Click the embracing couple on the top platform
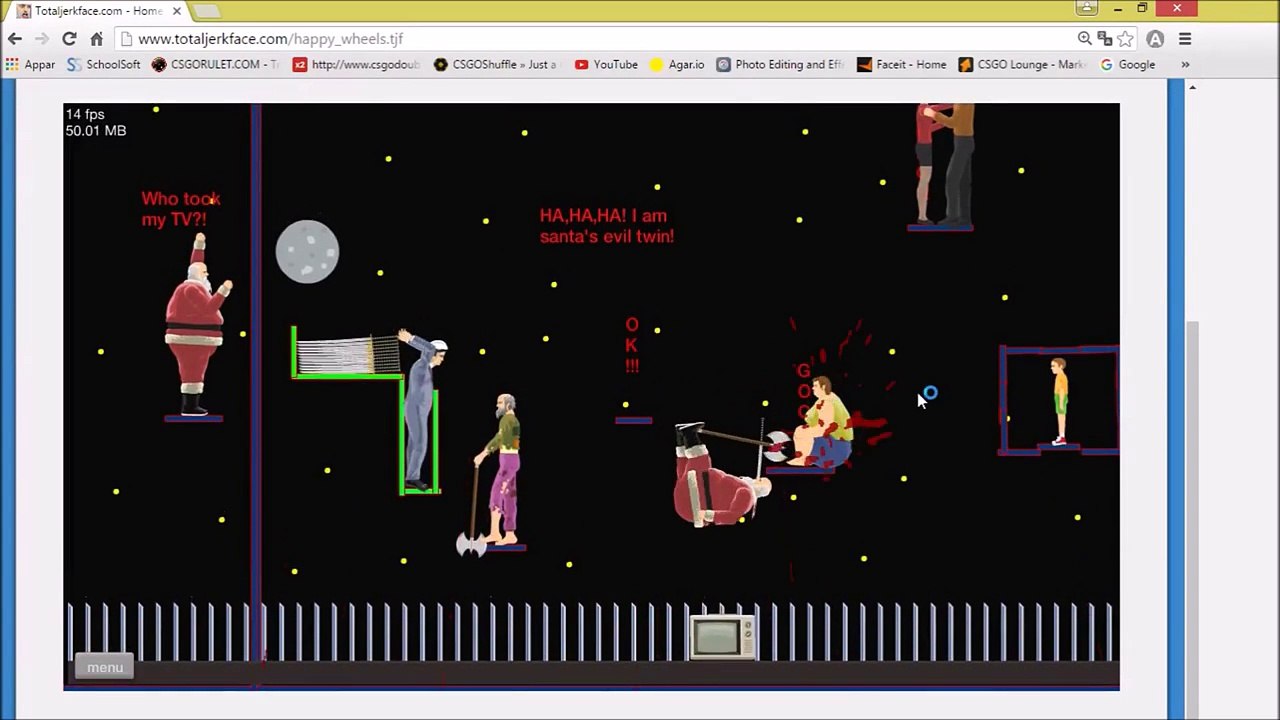The image size is (1280, 720). 944,164
